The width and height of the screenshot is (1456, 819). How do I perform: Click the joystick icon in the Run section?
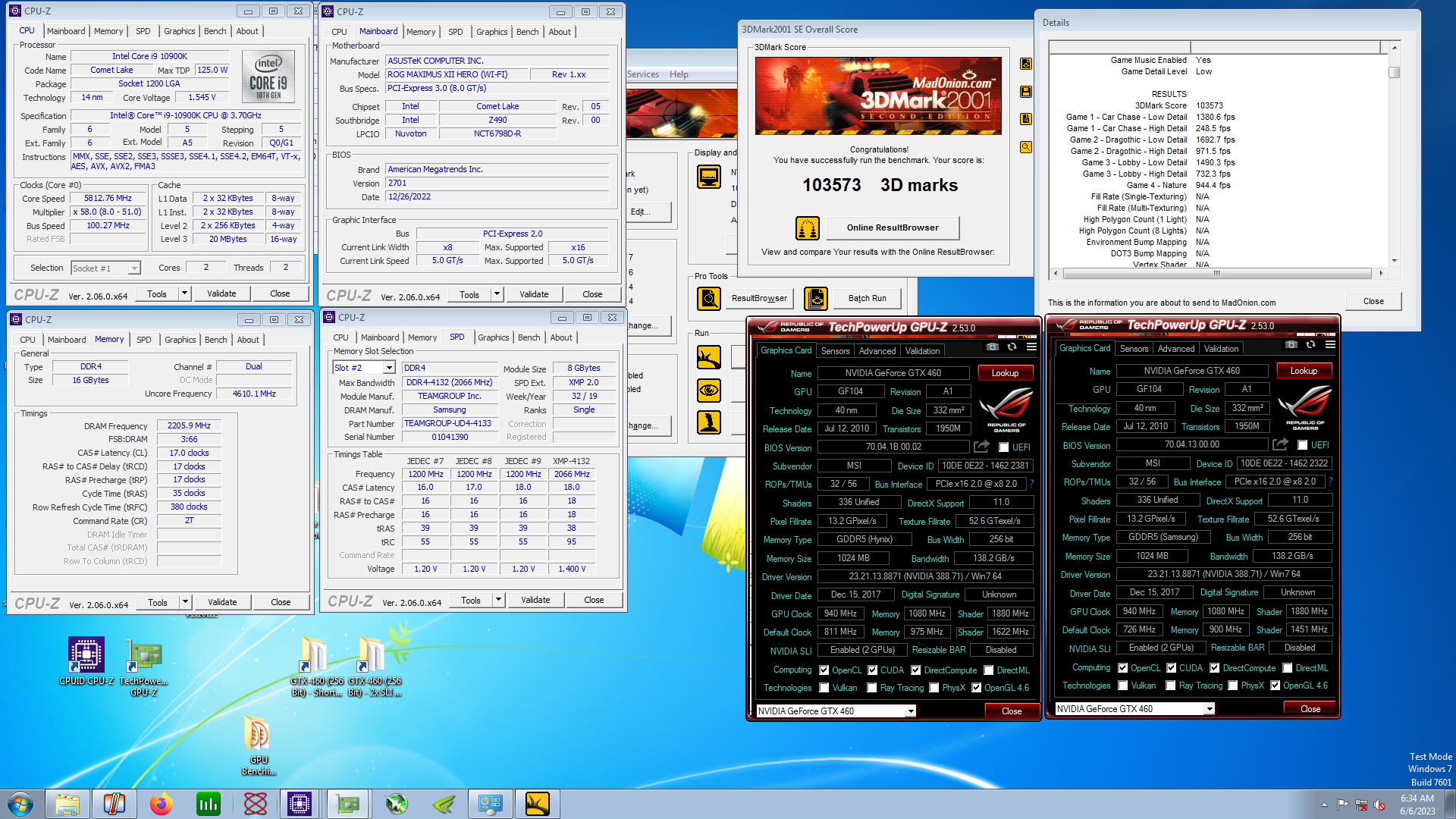click(x=709, y=422)
